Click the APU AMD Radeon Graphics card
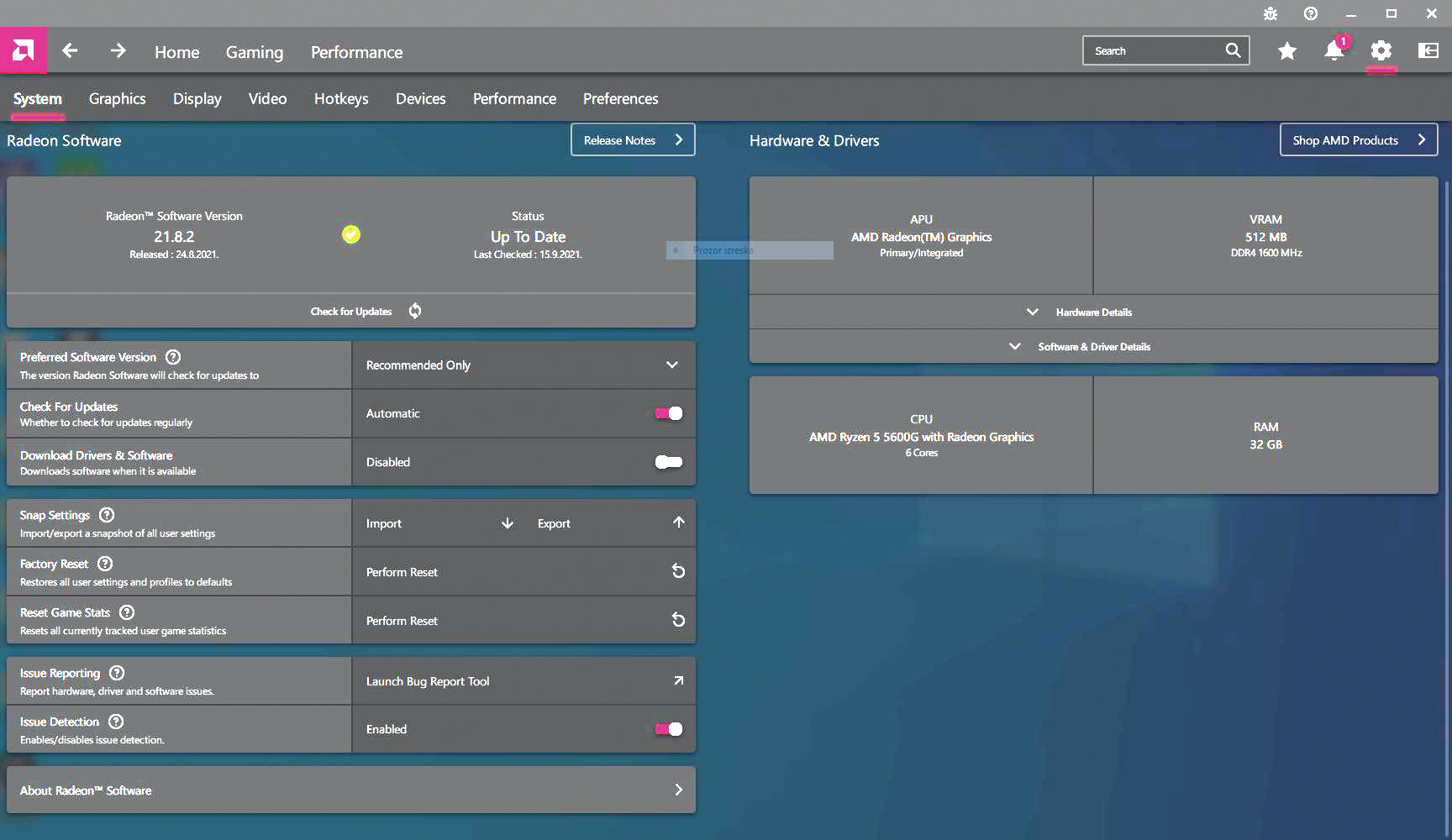The height and width of the screenshot is (840, 1452). tap(921, 235)
